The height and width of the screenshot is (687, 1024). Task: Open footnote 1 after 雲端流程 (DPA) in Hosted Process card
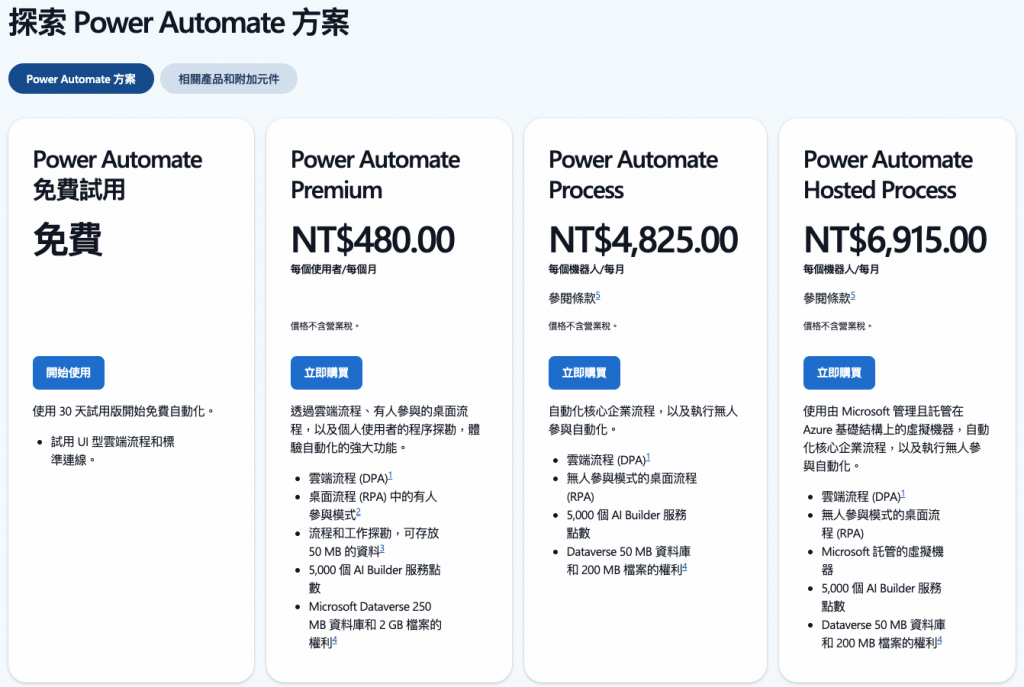point(903,494)
